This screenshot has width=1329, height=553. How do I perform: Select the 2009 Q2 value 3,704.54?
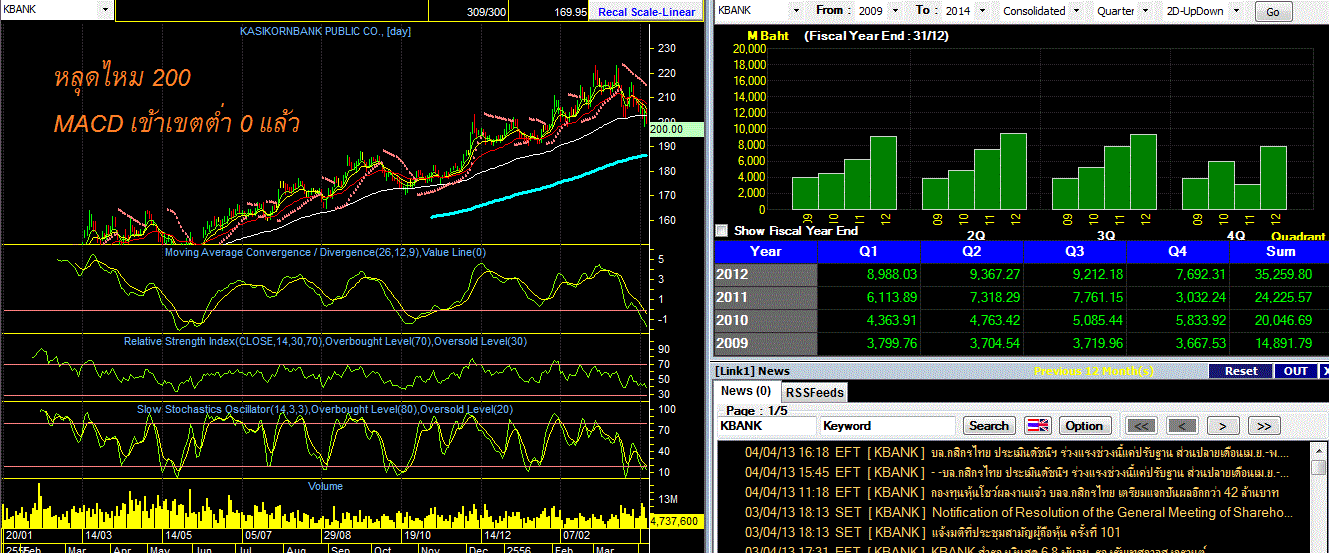pyautogui.click(x=993, y=343)
